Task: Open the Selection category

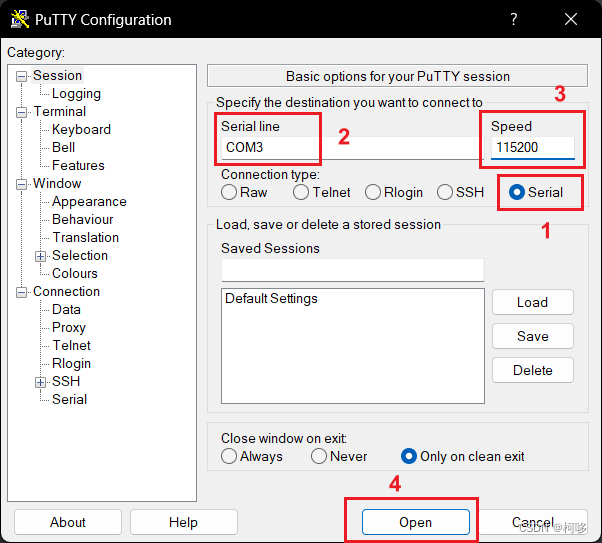Action: [x=80, y=256]
